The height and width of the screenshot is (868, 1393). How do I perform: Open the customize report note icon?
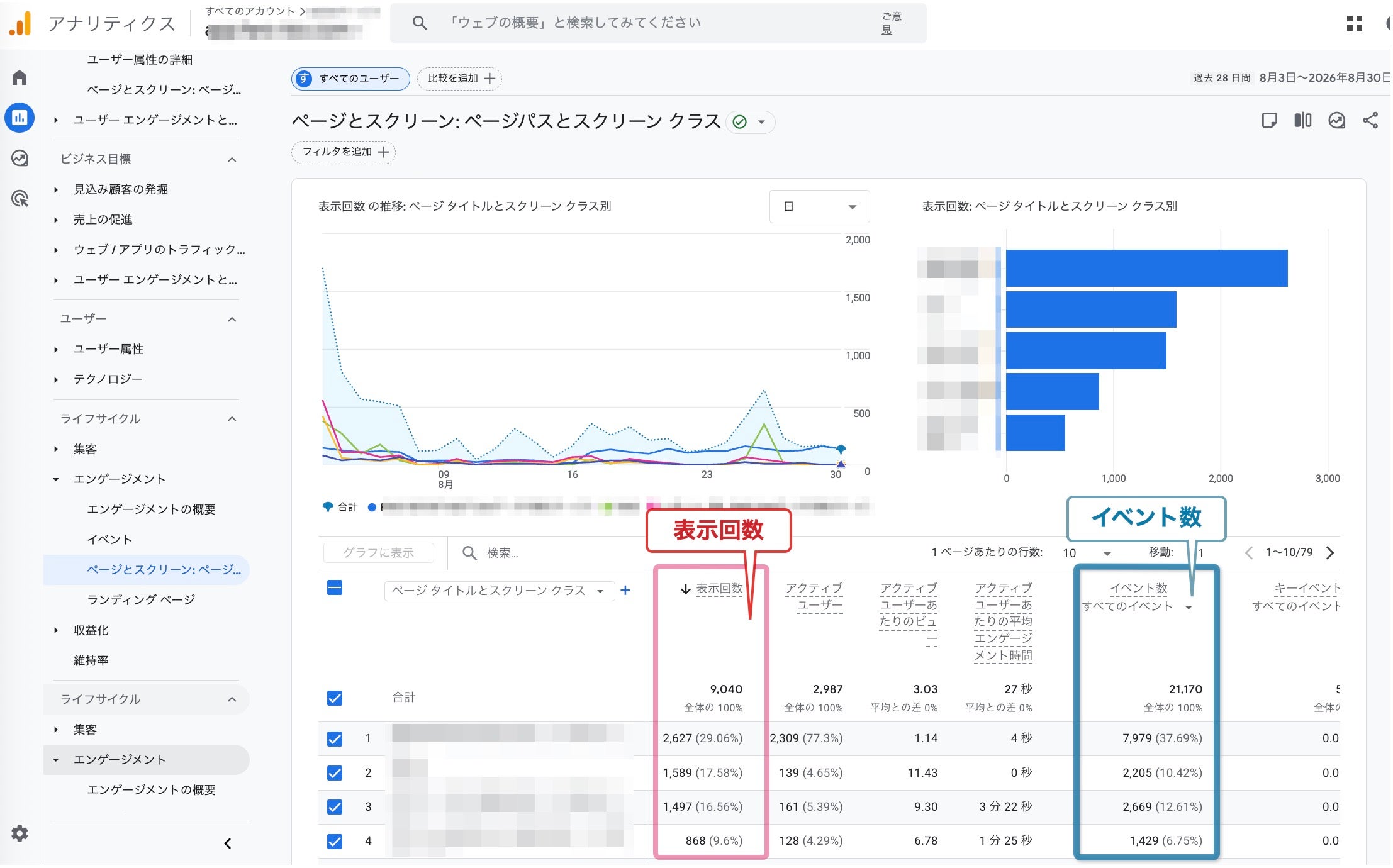(x=1269, y=120)
